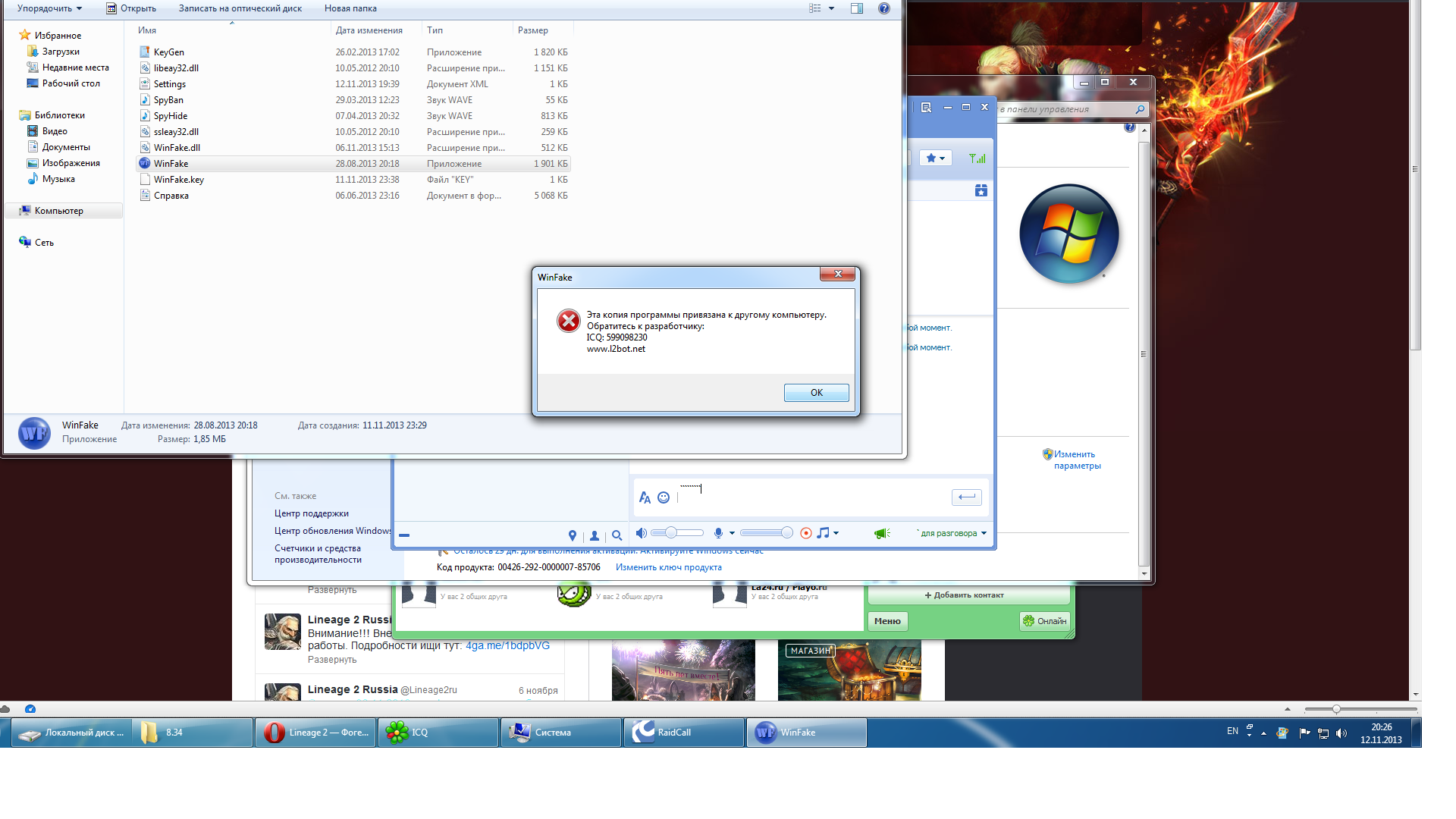Expand the music note dropdown arrow

click(x=836, y=533)
